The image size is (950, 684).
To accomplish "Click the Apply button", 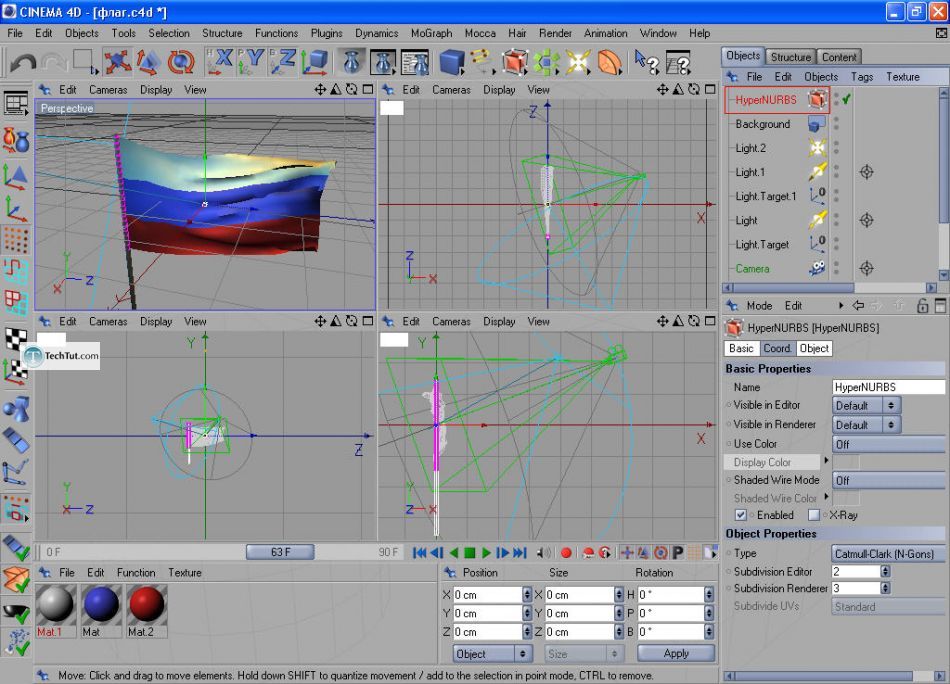I will (676, 654).
